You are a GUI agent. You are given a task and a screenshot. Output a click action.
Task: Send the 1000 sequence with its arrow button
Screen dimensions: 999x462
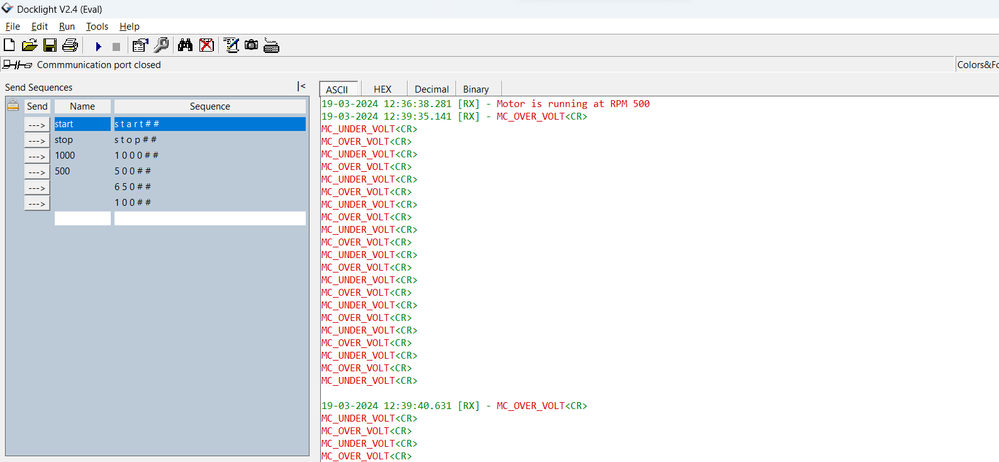coord(37,156)
